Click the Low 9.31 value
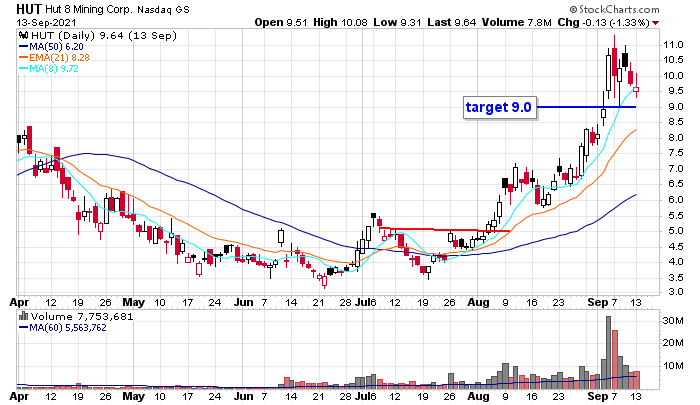This screenshot has height=405, width=700. point(397,22)
